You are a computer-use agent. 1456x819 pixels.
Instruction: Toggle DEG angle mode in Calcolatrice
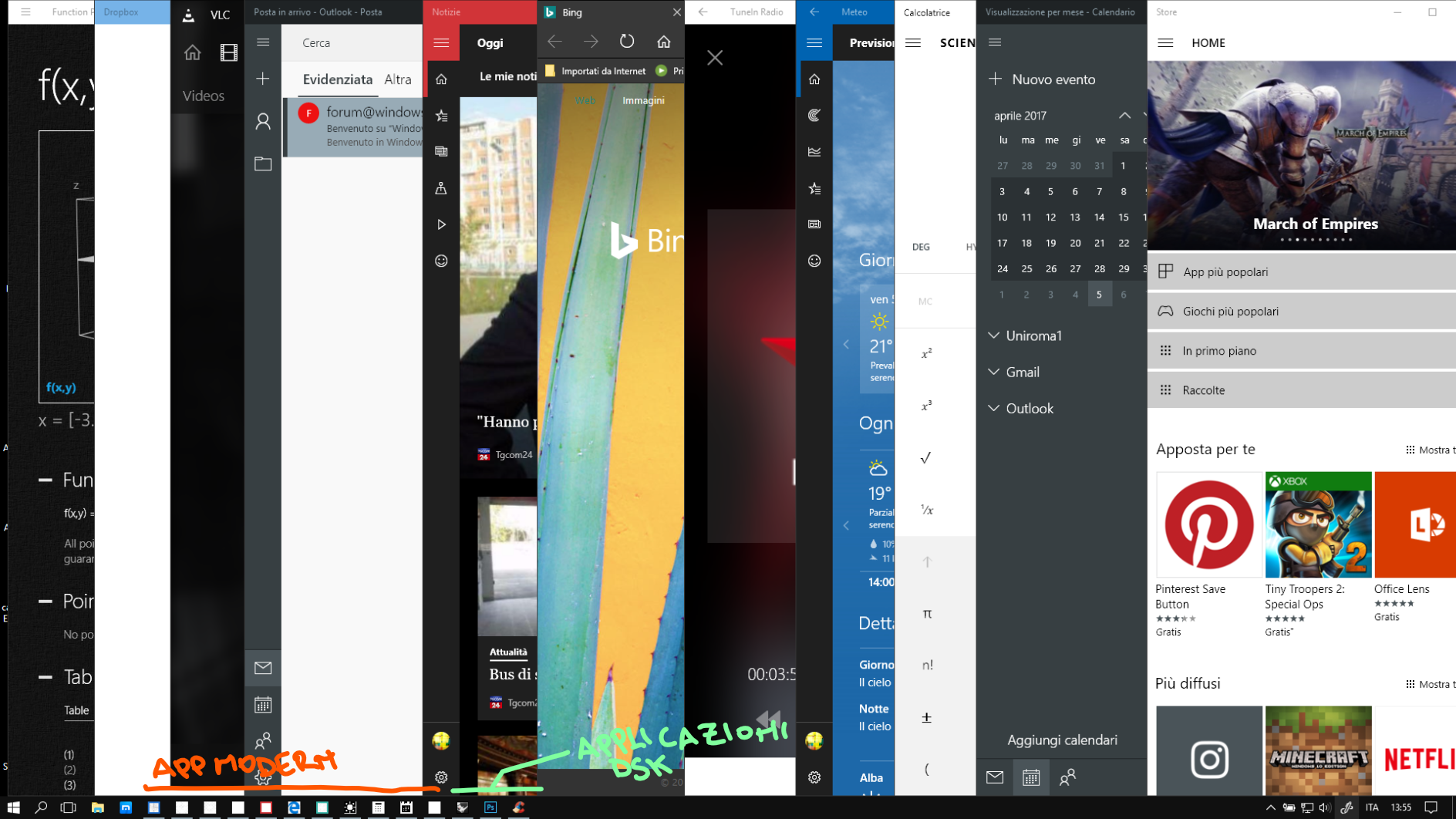tap(921, 247)
